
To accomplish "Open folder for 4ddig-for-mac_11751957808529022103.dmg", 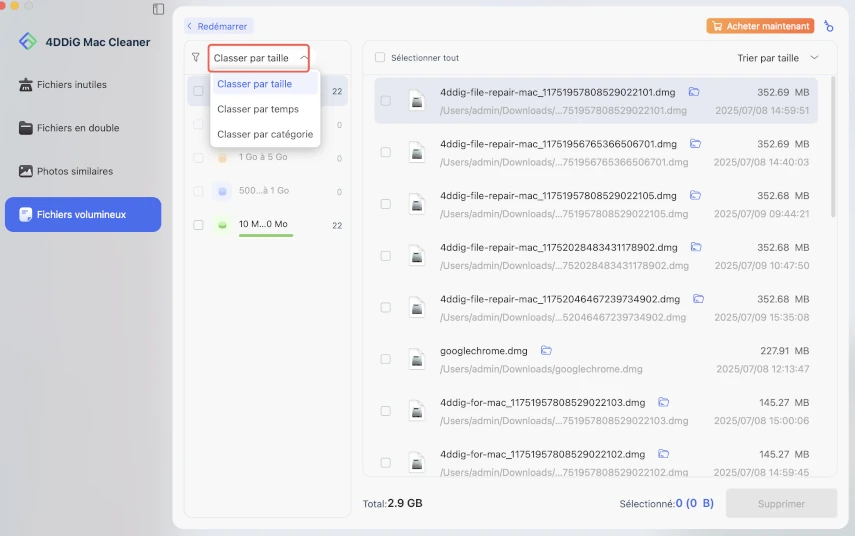I will tap(663, 402).
